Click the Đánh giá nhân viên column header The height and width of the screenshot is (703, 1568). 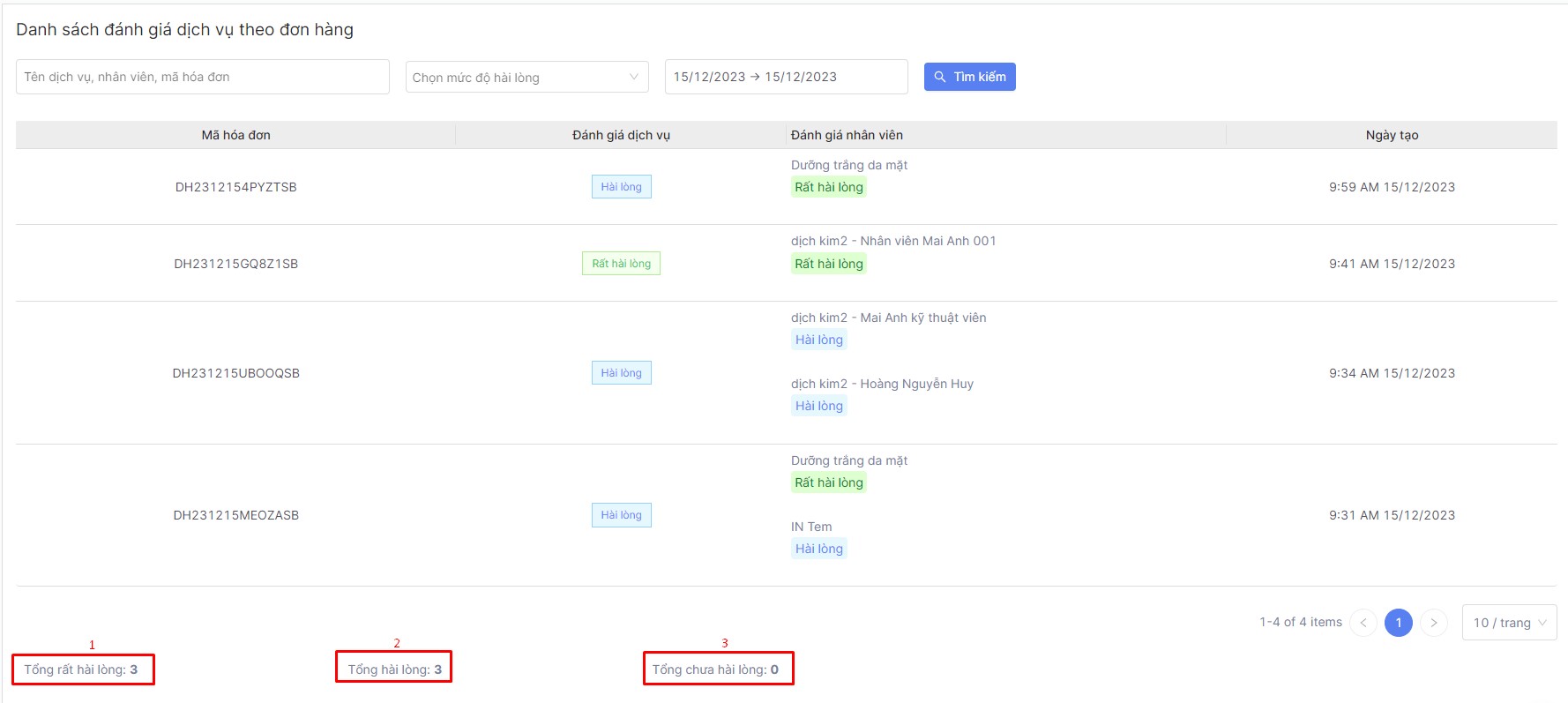point(847,135)
